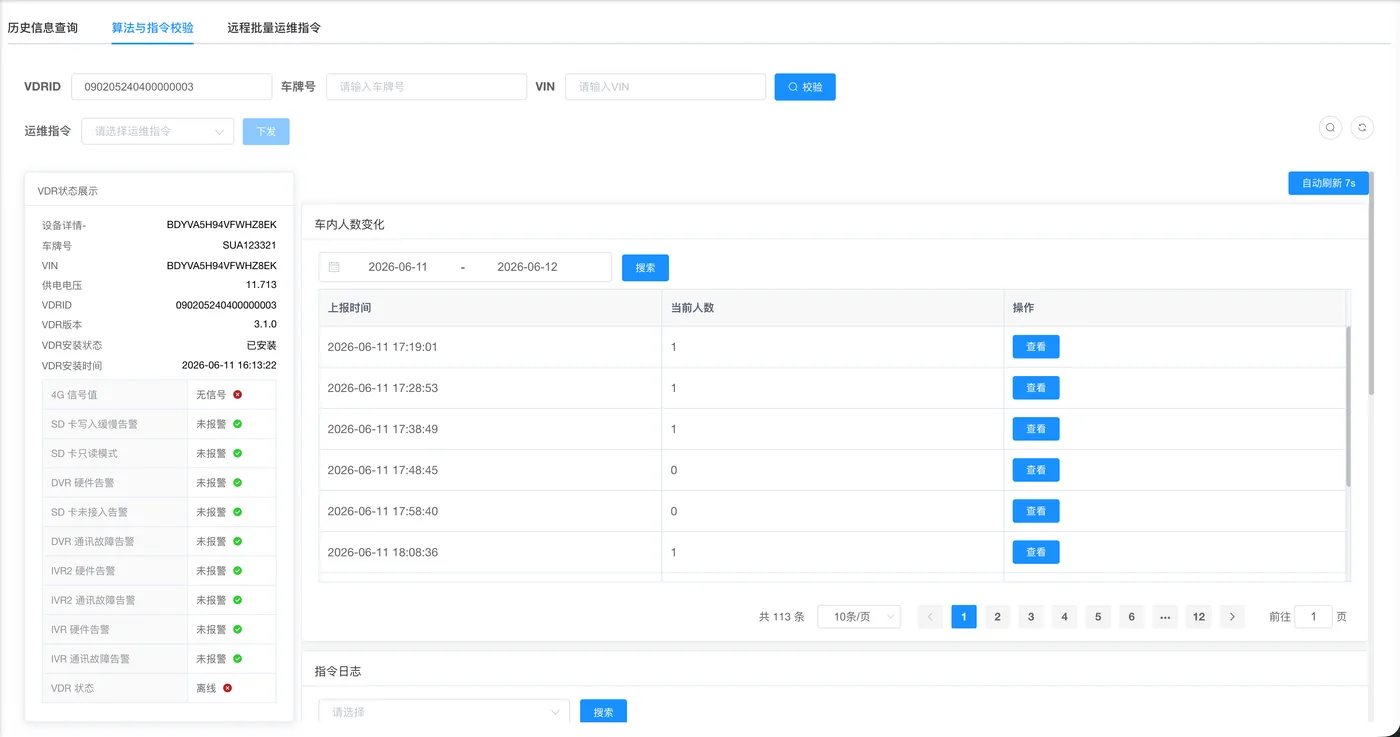Go to page 5
This screenshot has height=737, width=1400.
pyautogui.click(x=1098, y=617)
